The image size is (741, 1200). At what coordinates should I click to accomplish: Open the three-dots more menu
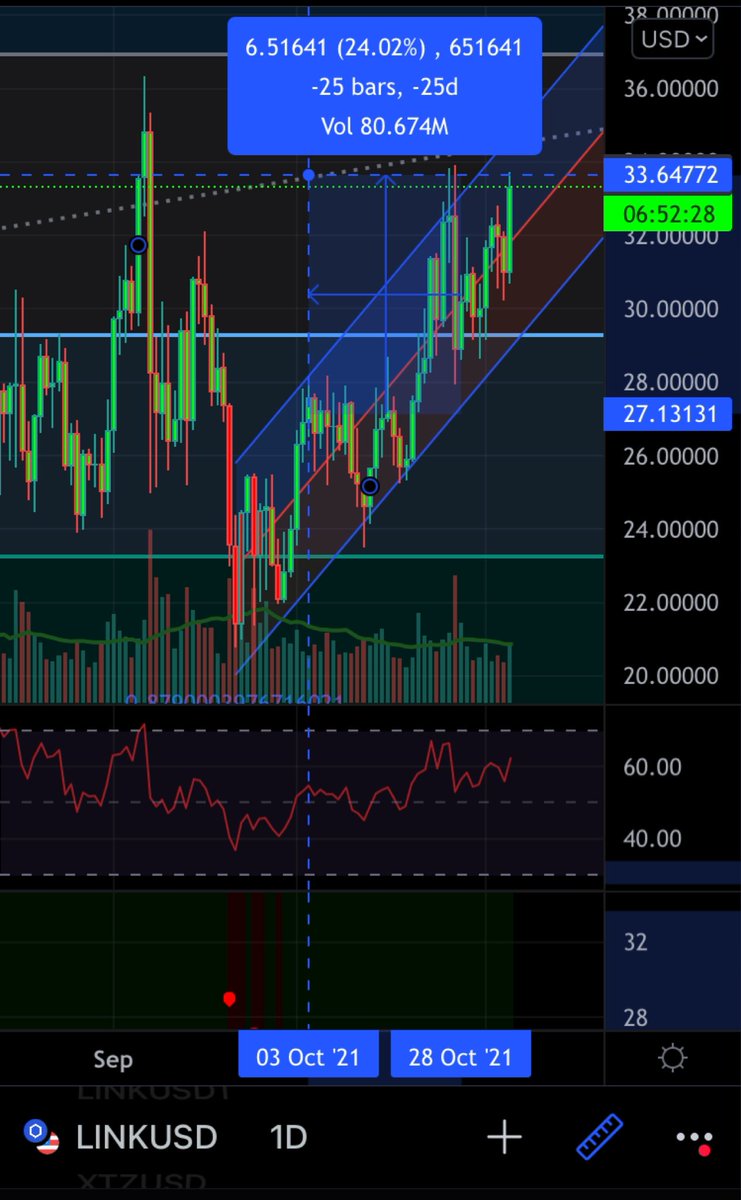tap(693, 1139)
